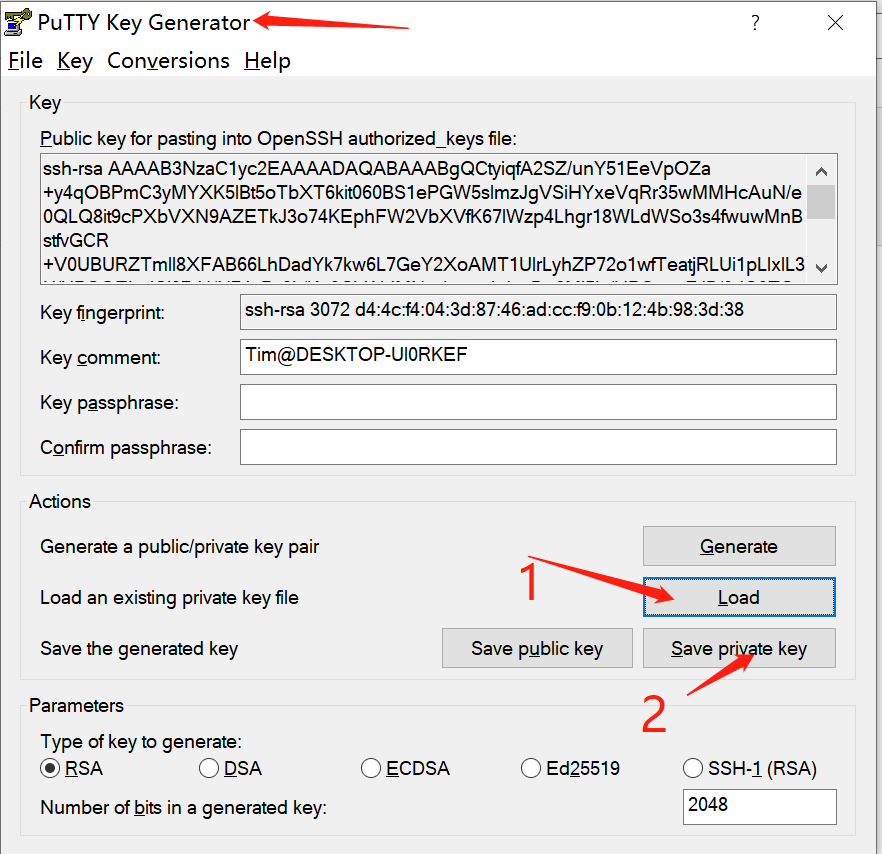Close the PuTTY Key Generator window

click(836, 22)
